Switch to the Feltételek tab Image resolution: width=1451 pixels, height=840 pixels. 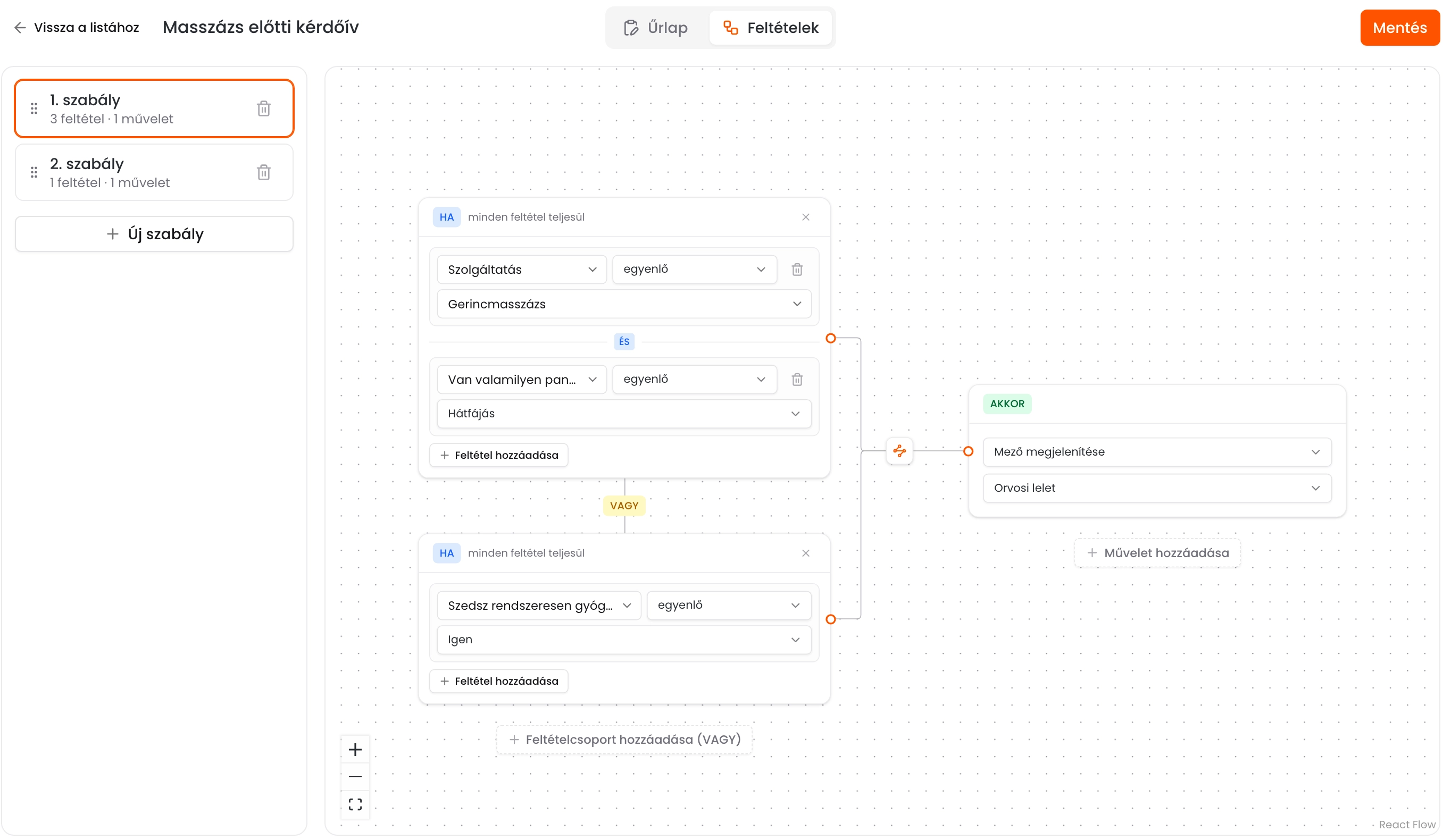point(770,28)
